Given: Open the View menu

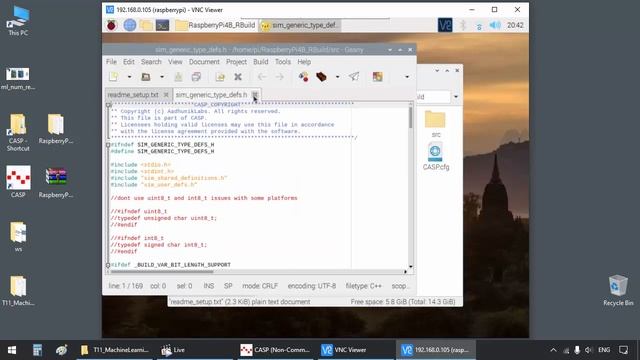Looking at the screenshot, I should 175,62.
